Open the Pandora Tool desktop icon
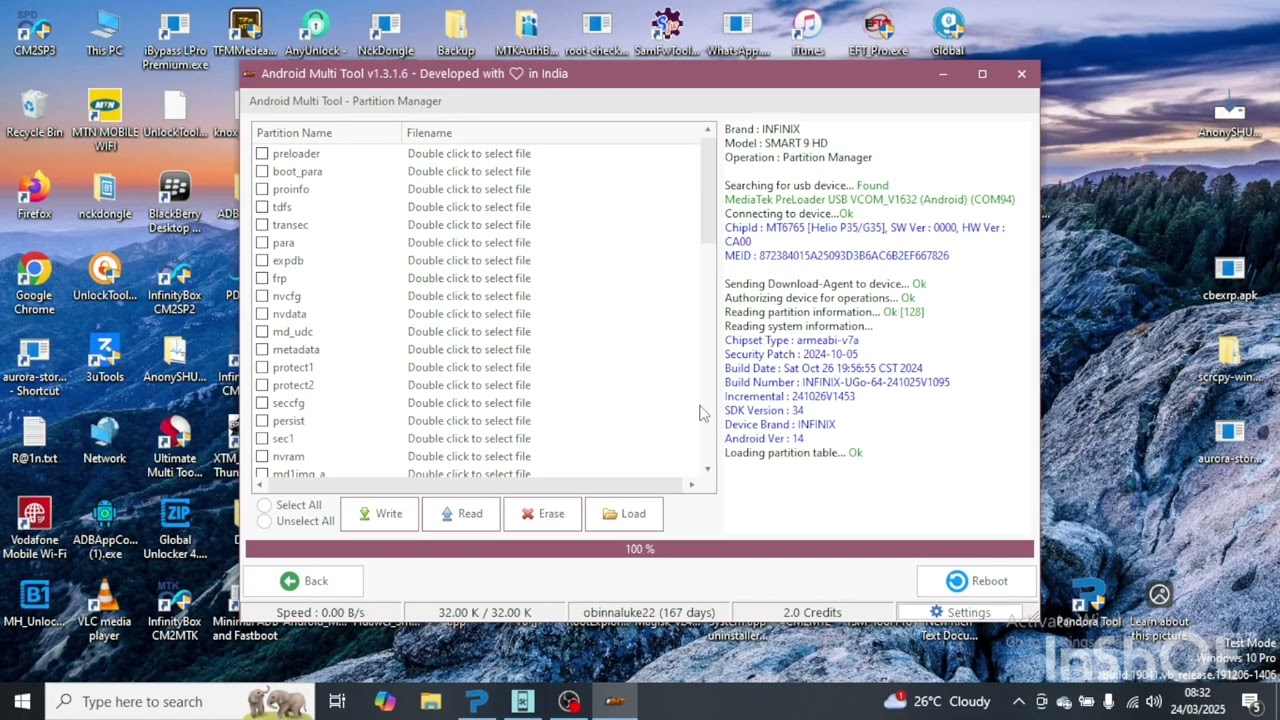The height and width of the screenshot is (720, 1280). pyautogui.click(x=1089, y=604)
